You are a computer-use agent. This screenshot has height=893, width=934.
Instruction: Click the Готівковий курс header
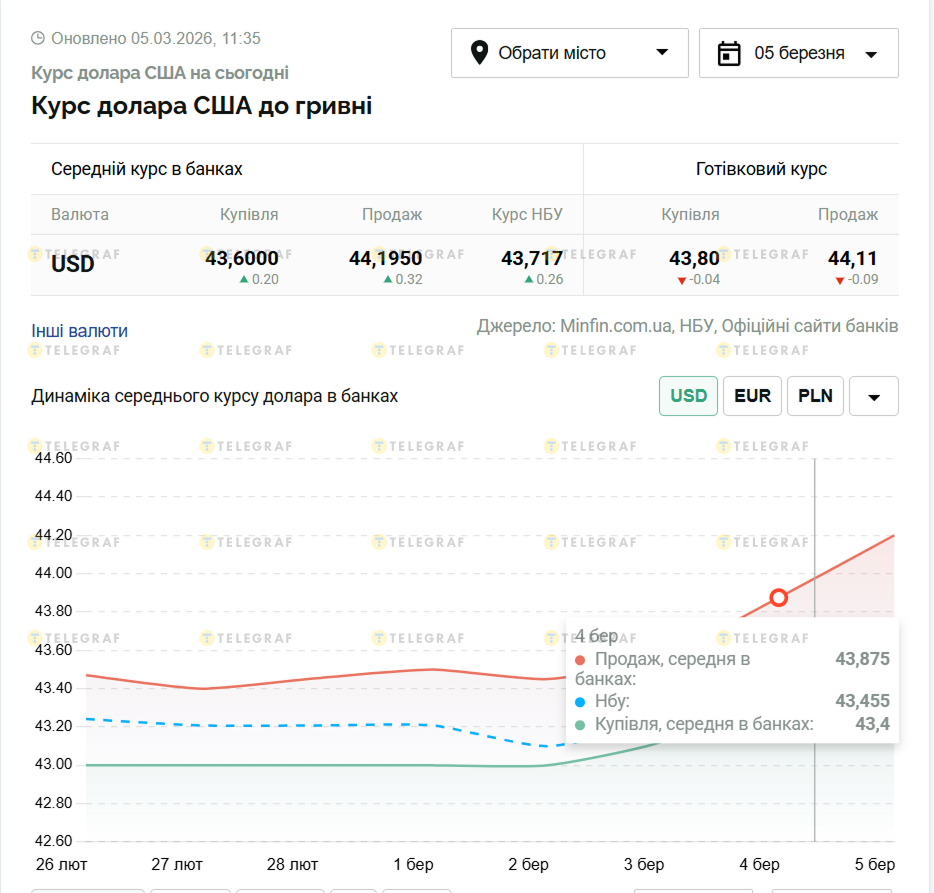(761, 169)
